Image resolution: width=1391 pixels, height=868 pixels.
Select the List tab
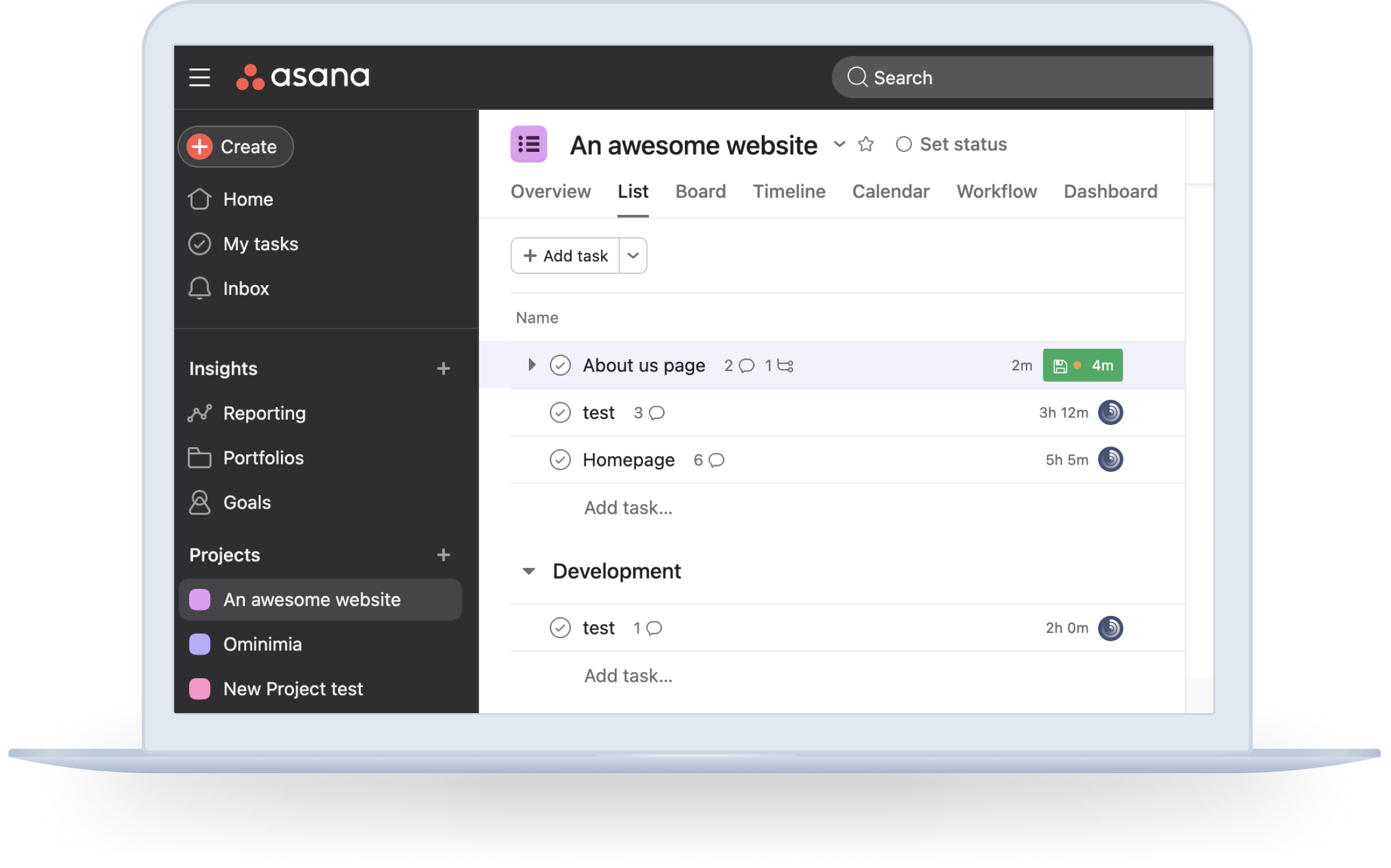pos(633,191)
